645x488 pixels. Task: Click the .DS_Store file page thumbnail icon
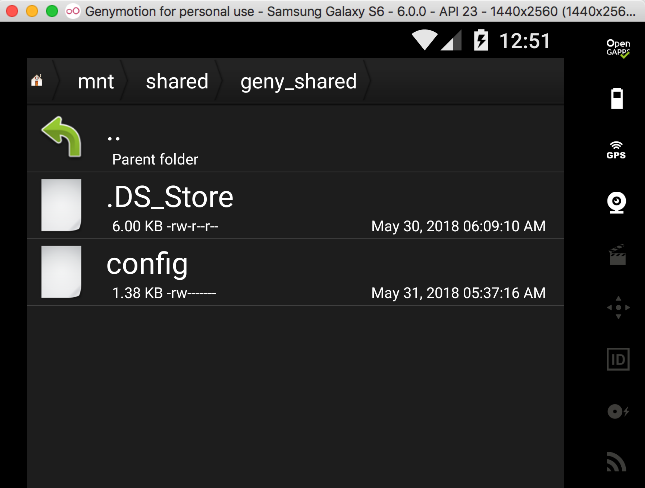click(x=61, y=205)
